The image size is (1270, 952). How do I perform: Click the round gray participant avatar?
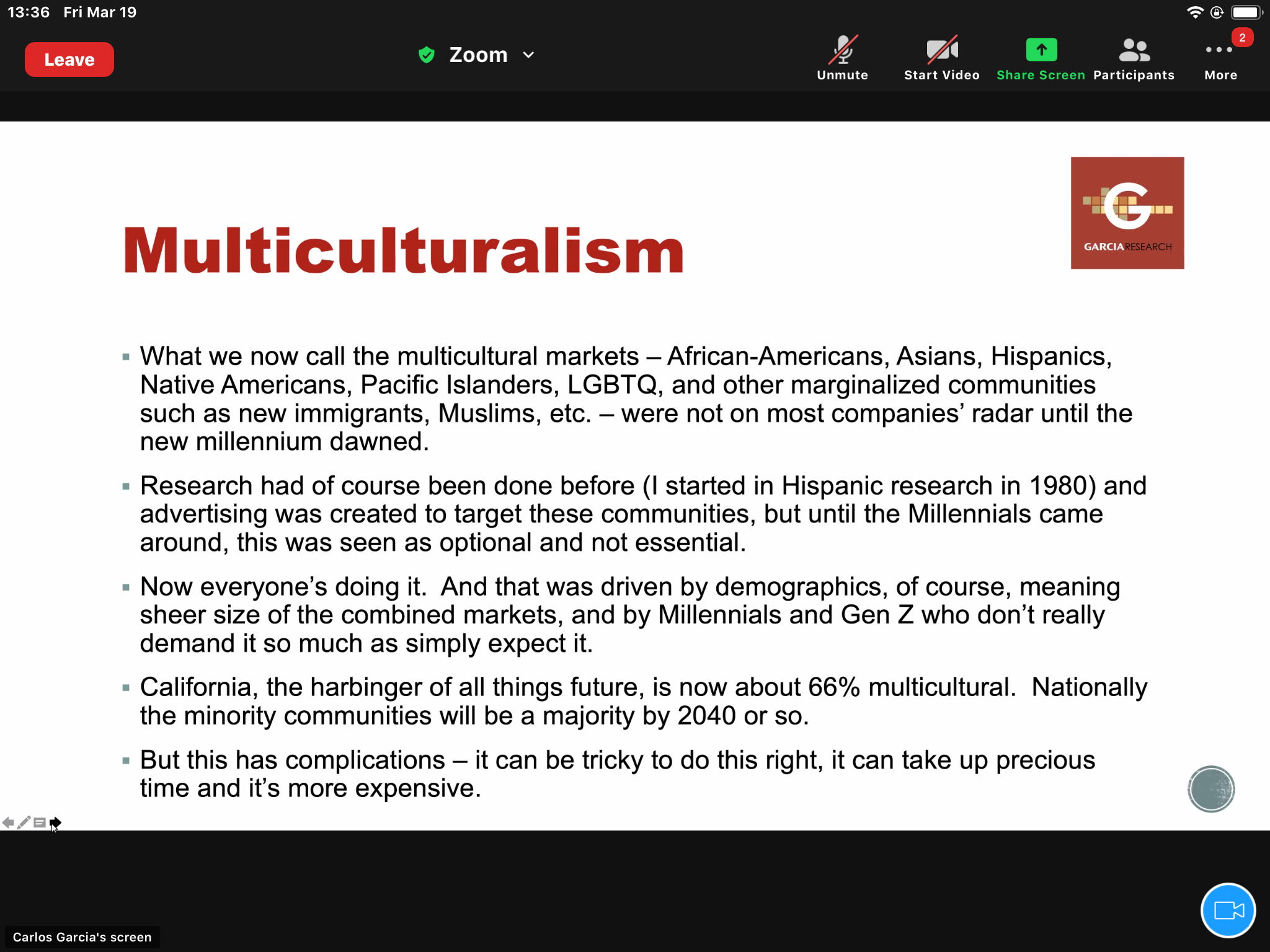[x=1211, y=789]
